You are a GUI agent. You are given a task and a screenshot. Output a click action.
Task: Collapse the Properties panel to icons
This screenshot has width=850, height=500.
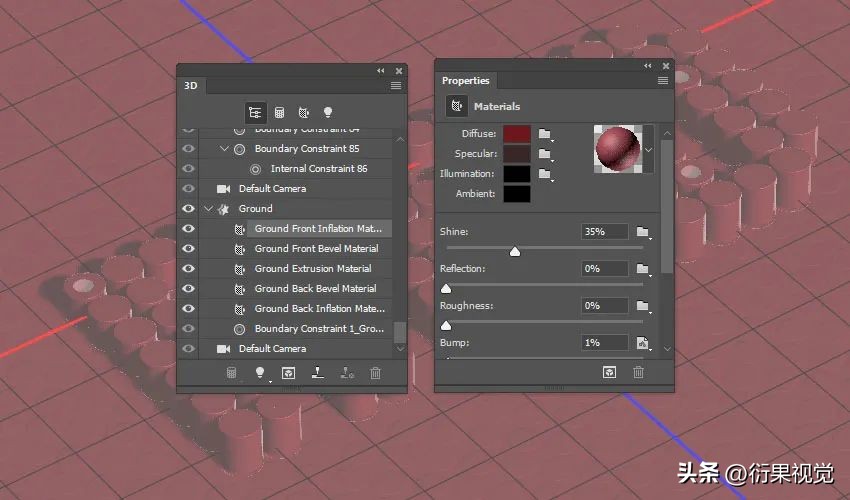[647, 66]
